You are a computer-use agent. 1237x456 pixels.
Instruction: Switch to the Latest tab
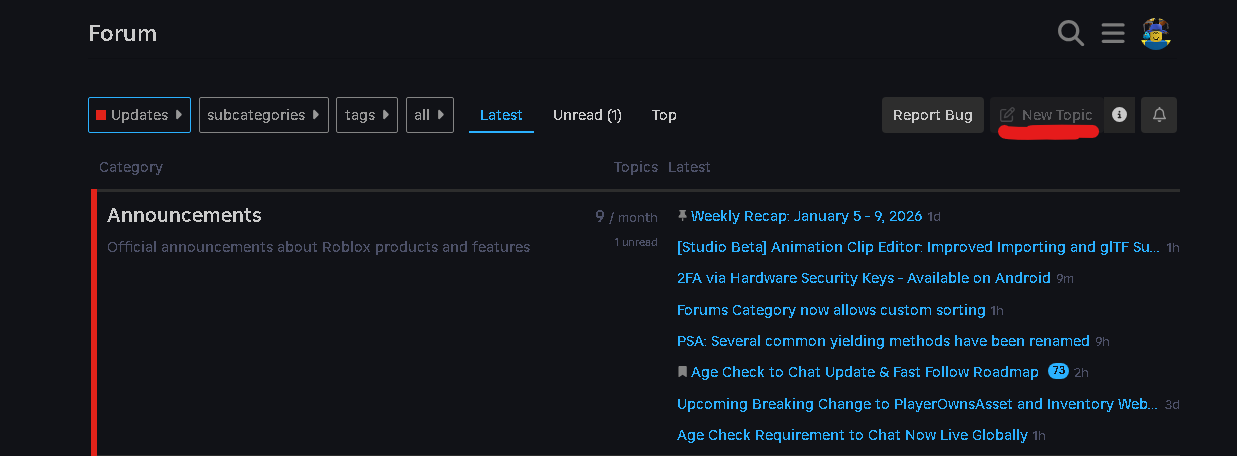click(501, 115)
